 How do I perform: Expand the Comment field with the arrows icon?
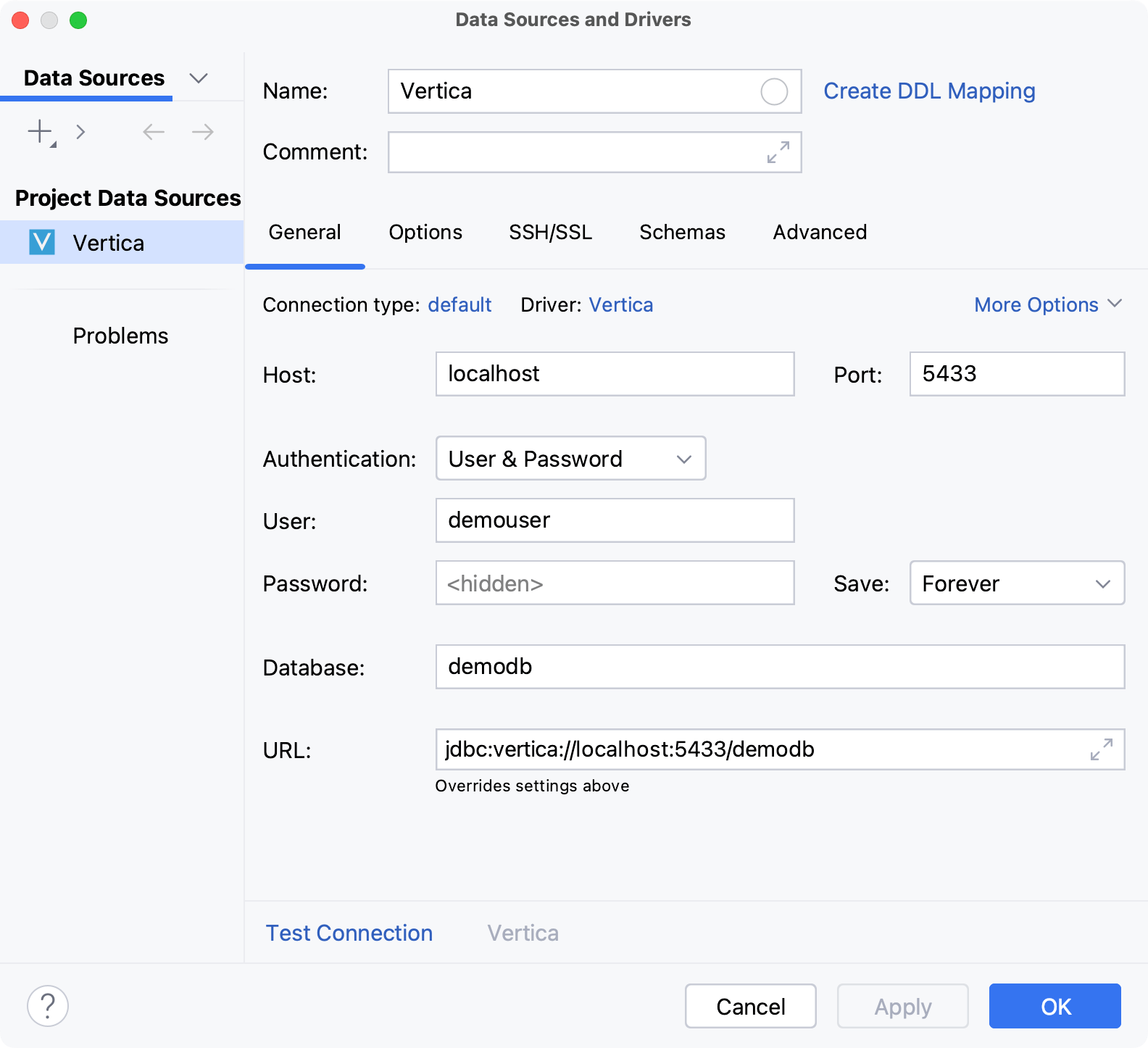tap(778, 152)
